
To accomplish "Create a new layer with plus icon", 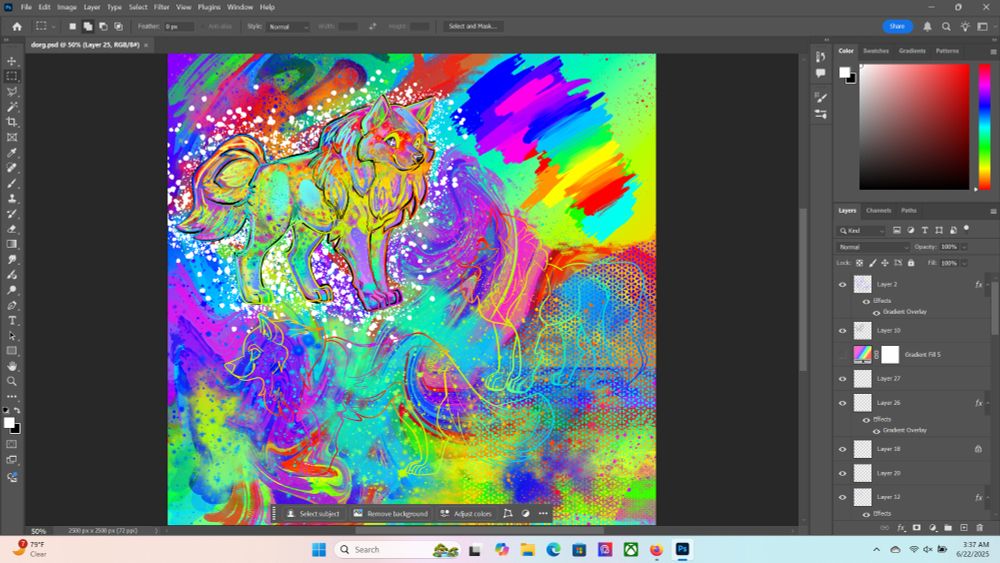I will (963, 527).
